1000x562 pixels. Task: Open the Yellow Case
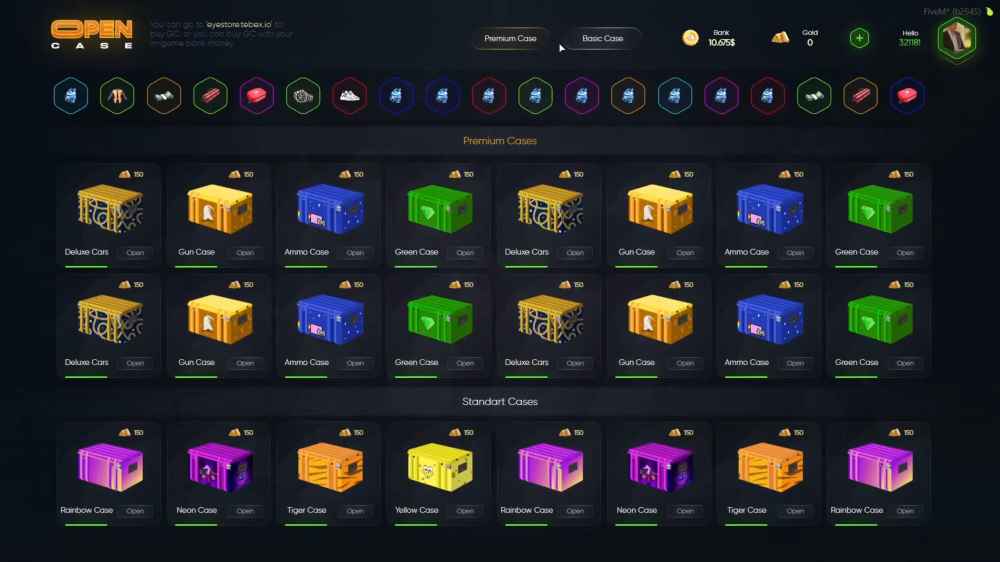(465, 511)
